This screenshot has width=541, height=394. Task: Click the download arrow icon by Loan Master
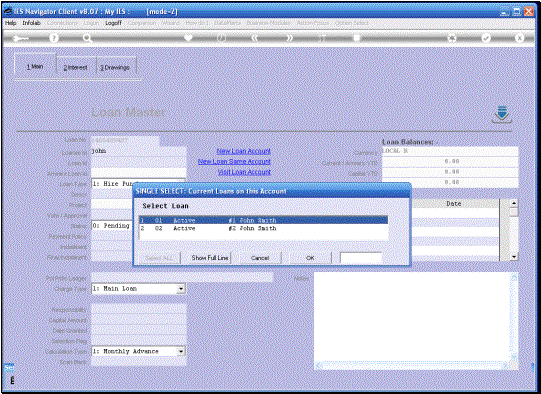pos(502,115)
